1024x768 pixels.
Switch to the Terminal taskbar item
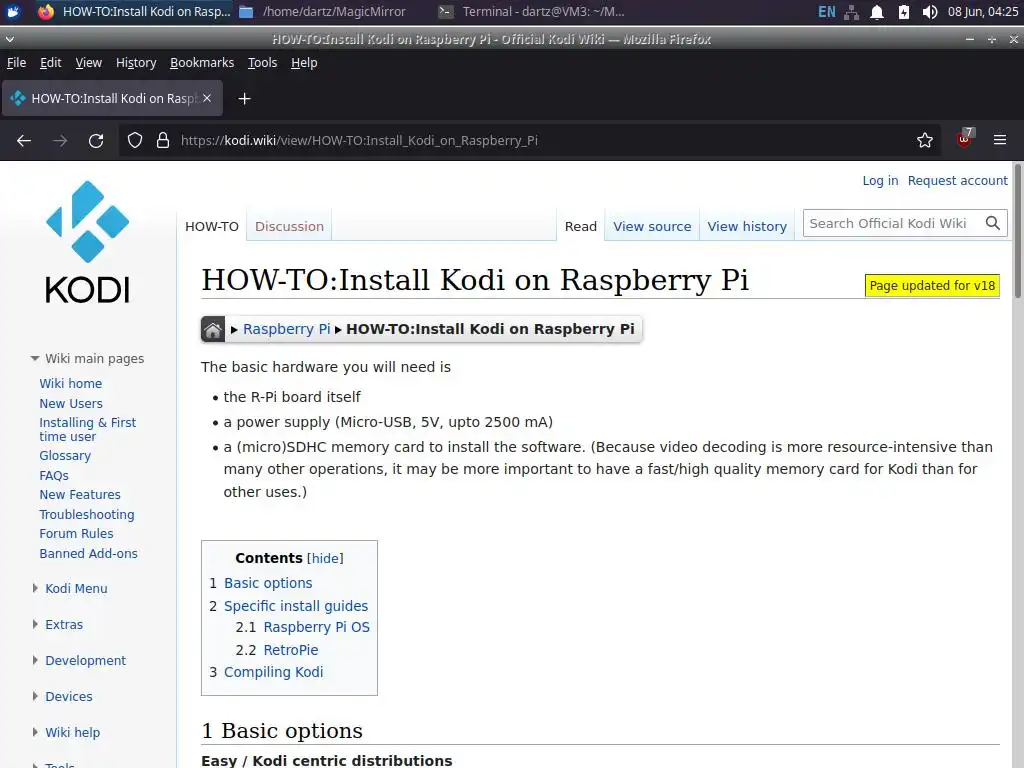click(532, 12)
